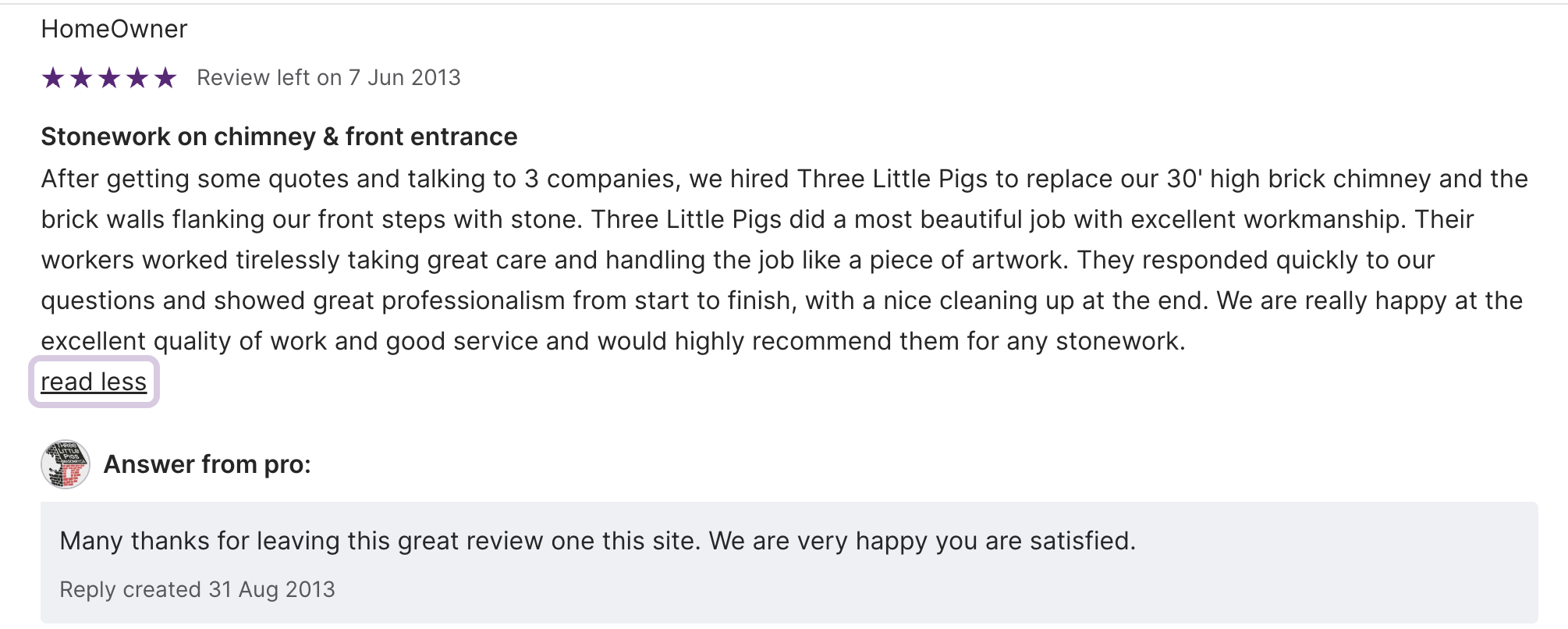This screenshot has height=629, width=1568.
Task: Click the "Reply created 31 Aug 2013" timestamp
Action: [x=197, y=589]
